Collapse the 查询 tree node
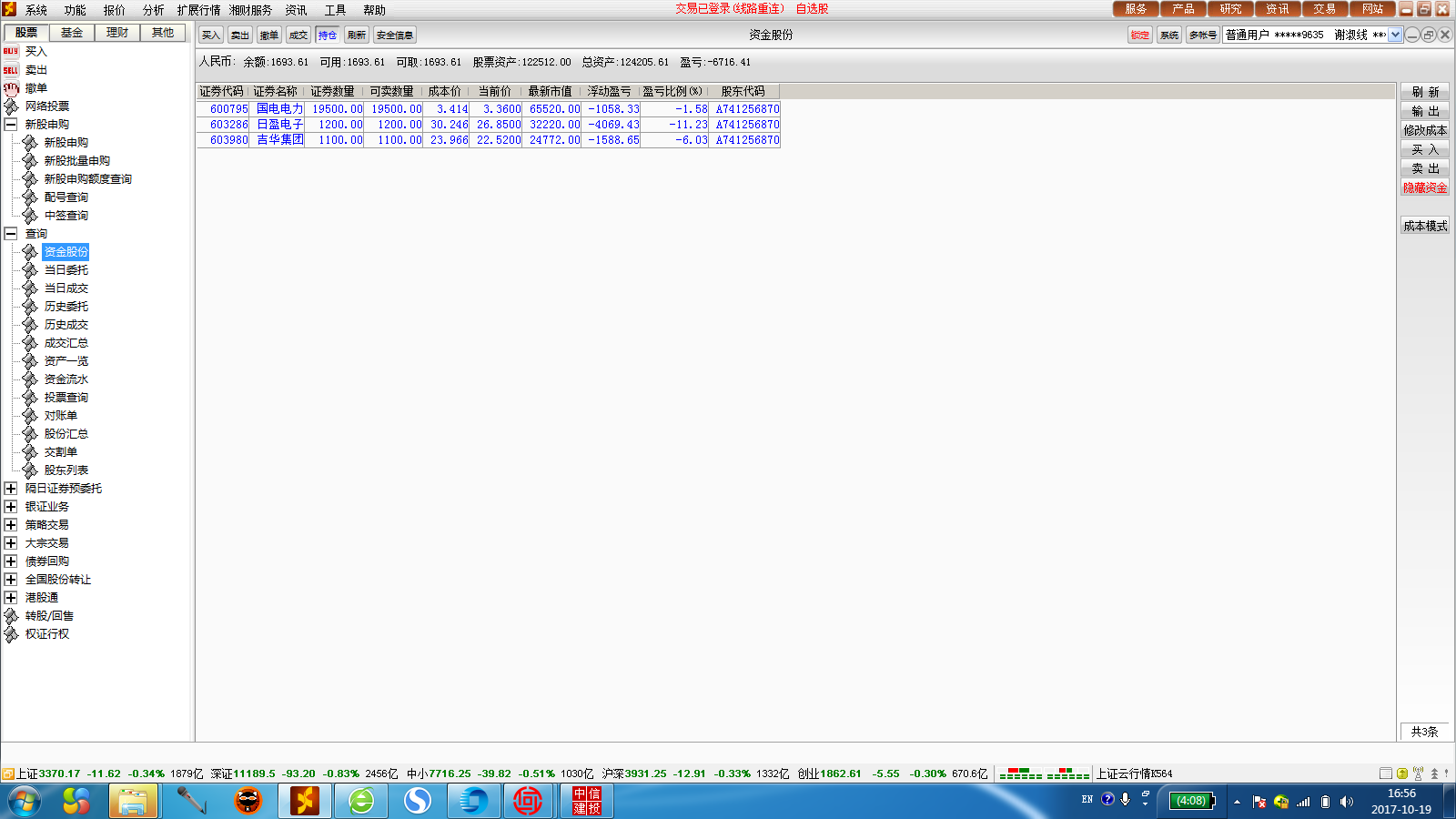The height and width of the screenshot is (819, 1456). (x=11, y=234)
